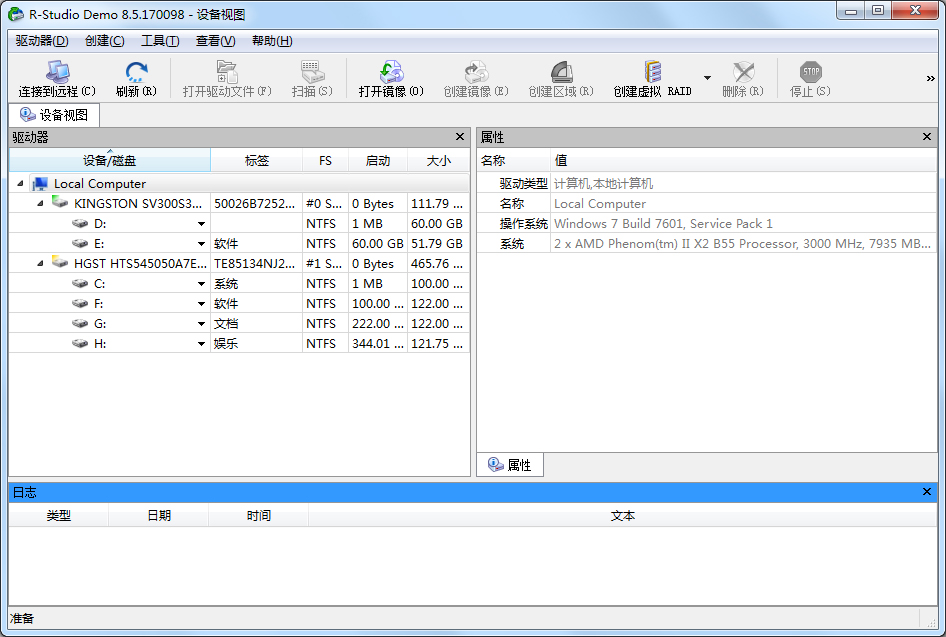Sort by the FS column header
This screenshot has height=637, width=946.
coord(325,160)
